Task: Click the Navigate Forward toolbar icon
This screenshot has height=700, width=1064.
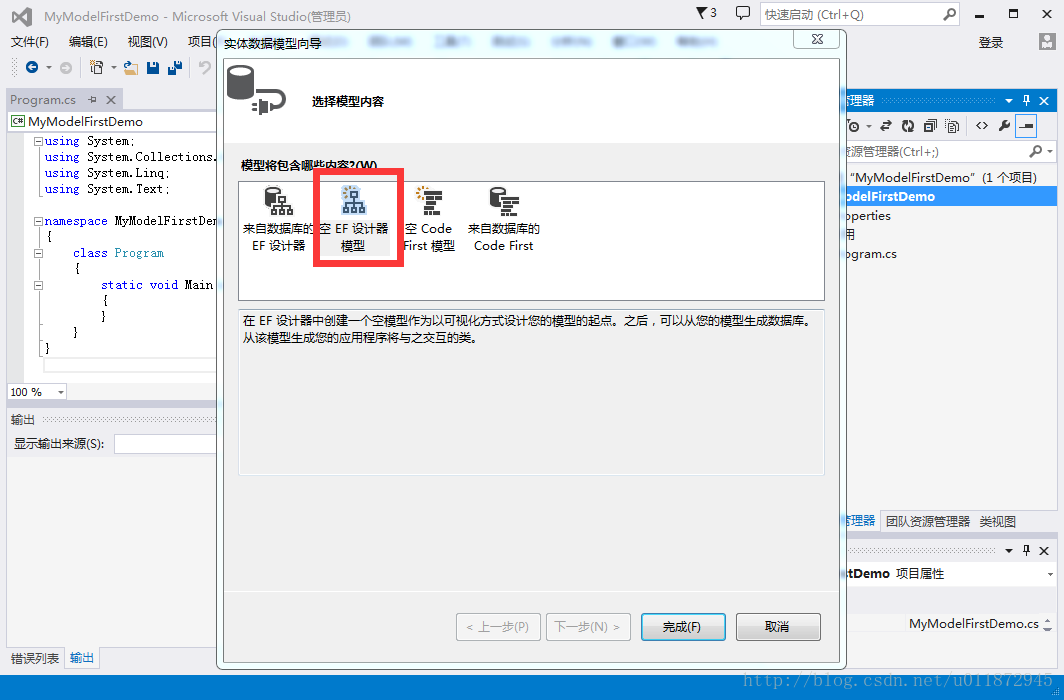Action: [x=66, y=67]
